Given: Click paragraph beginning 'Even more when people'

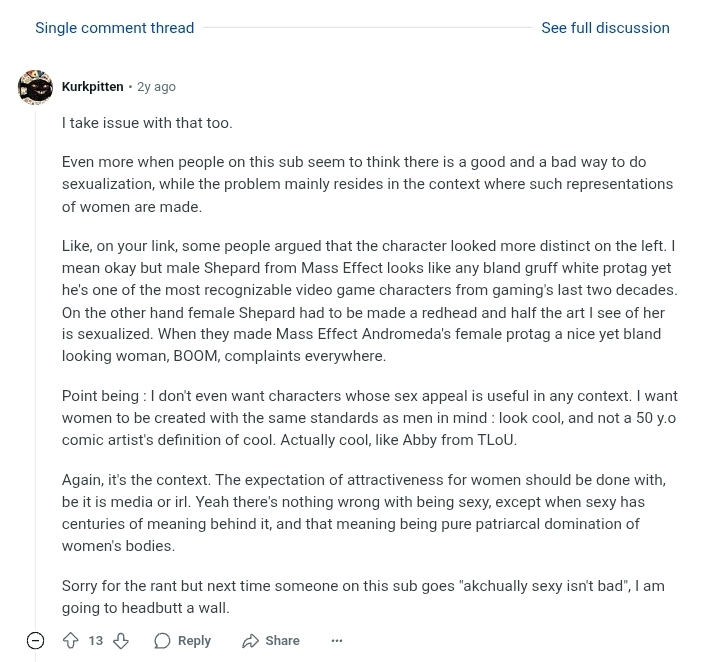Looking at the screenshot, I should point(368,184).
